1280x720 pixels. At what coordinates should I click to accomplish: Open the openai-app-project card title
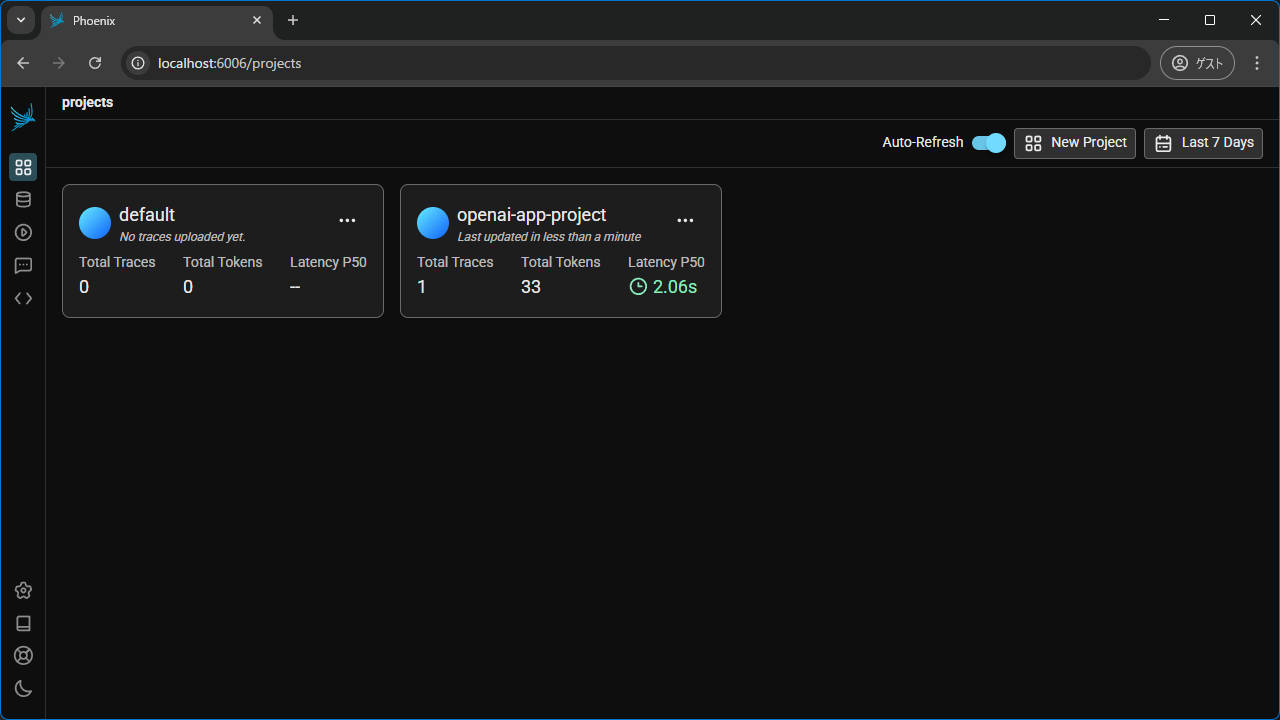(532, 215)
